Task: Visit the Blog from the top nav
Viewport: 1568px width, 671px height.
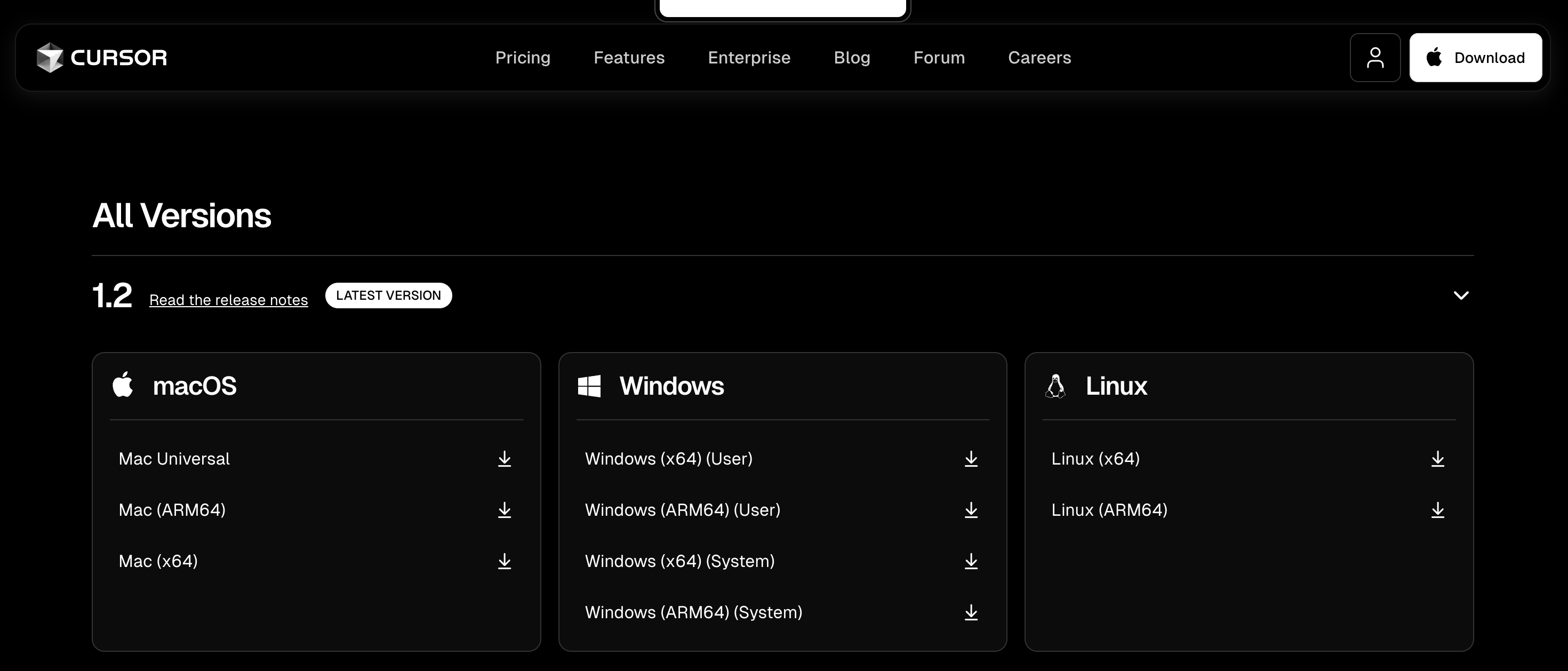Action: click(x=852, y=58)
